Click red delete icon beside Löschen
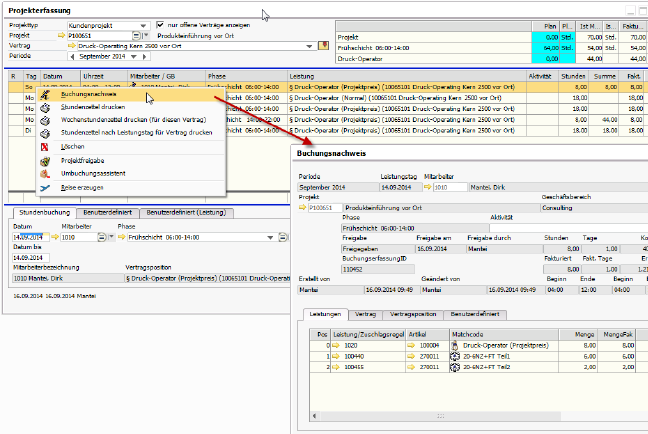This screenshot has height=434, width=648. pos(43,146)
